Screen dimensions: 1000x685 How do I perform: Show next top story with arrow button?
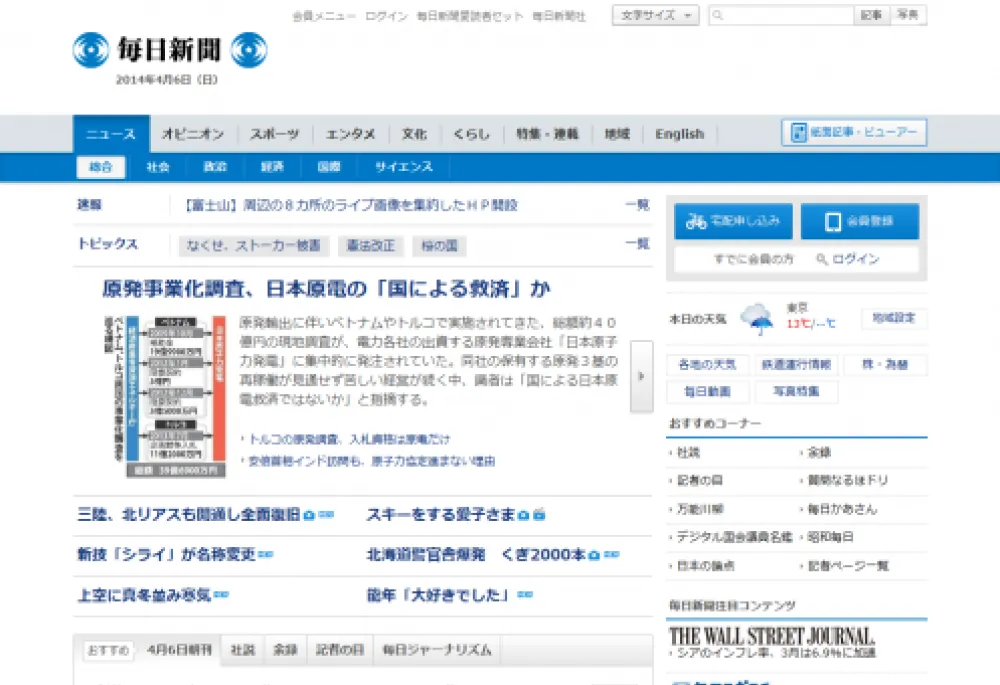[x=642, y=376]
